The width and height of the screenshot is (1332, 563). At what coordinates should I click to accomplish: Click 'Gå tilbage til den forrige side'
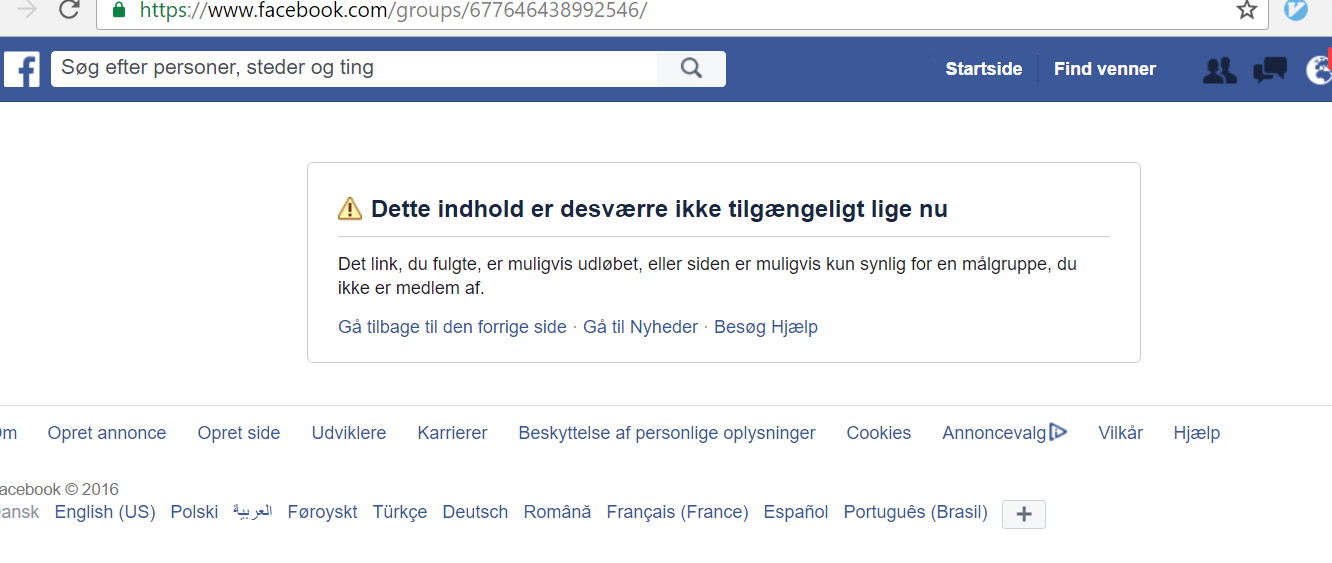[x=452, y=327]
